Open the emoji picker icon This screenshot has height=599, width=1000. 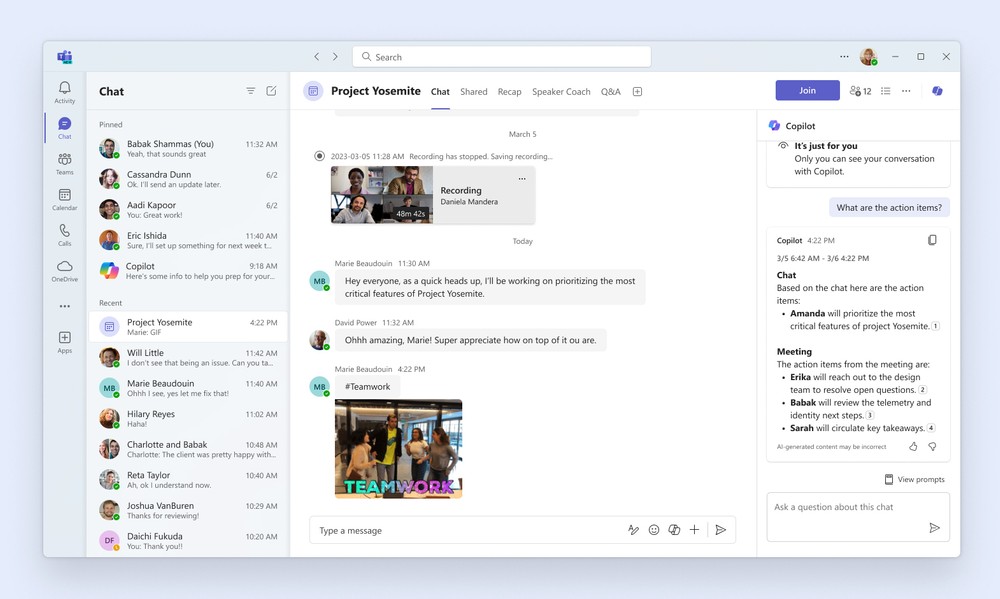(x=654, y=529)
